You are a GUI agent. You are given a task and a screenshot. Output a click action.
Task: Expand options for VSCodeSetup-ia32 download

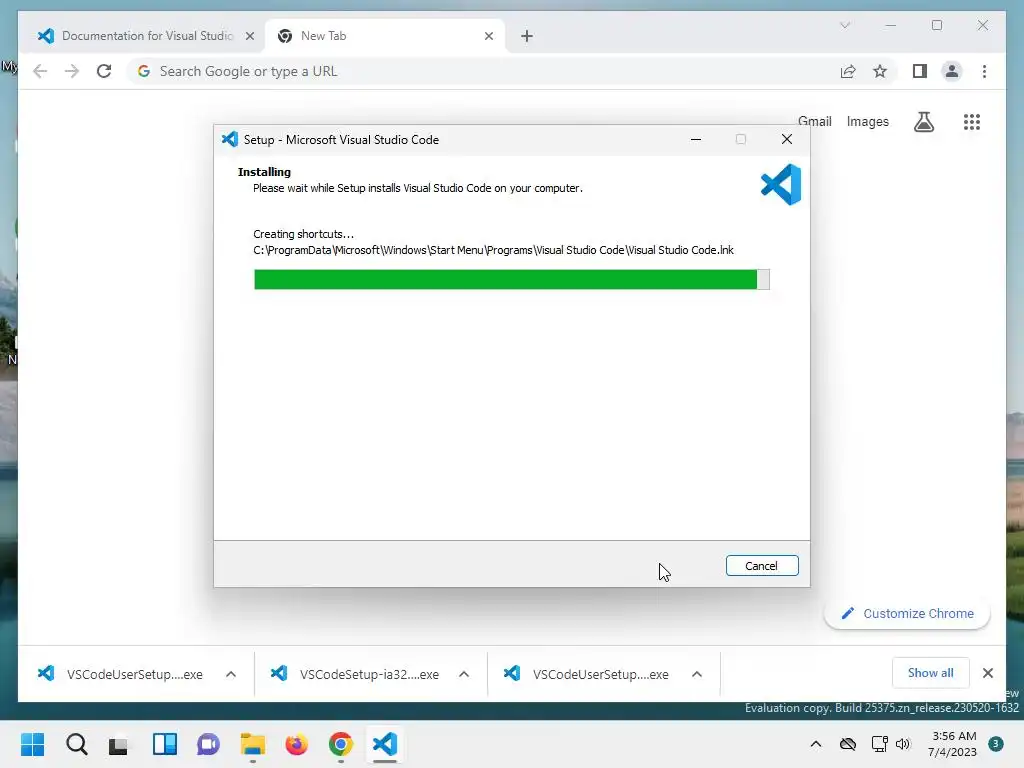pos(464,674)
